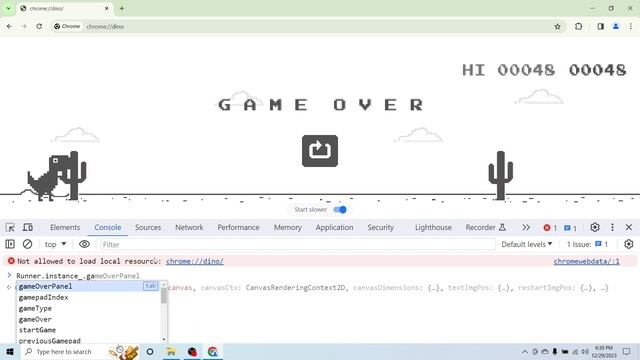The image size is (640, 360).
Task: Close the DevTools panel
Action: (x=629, y=227)
